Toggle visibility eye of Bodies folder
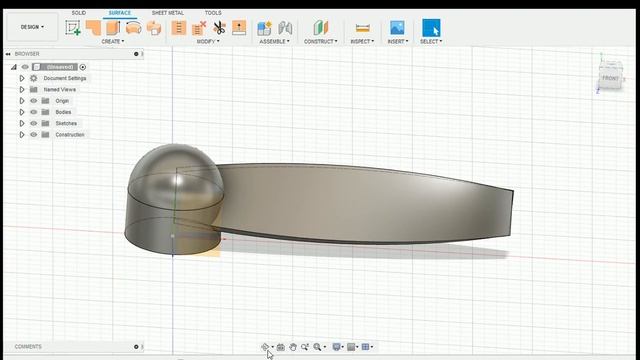 point(33,112)
